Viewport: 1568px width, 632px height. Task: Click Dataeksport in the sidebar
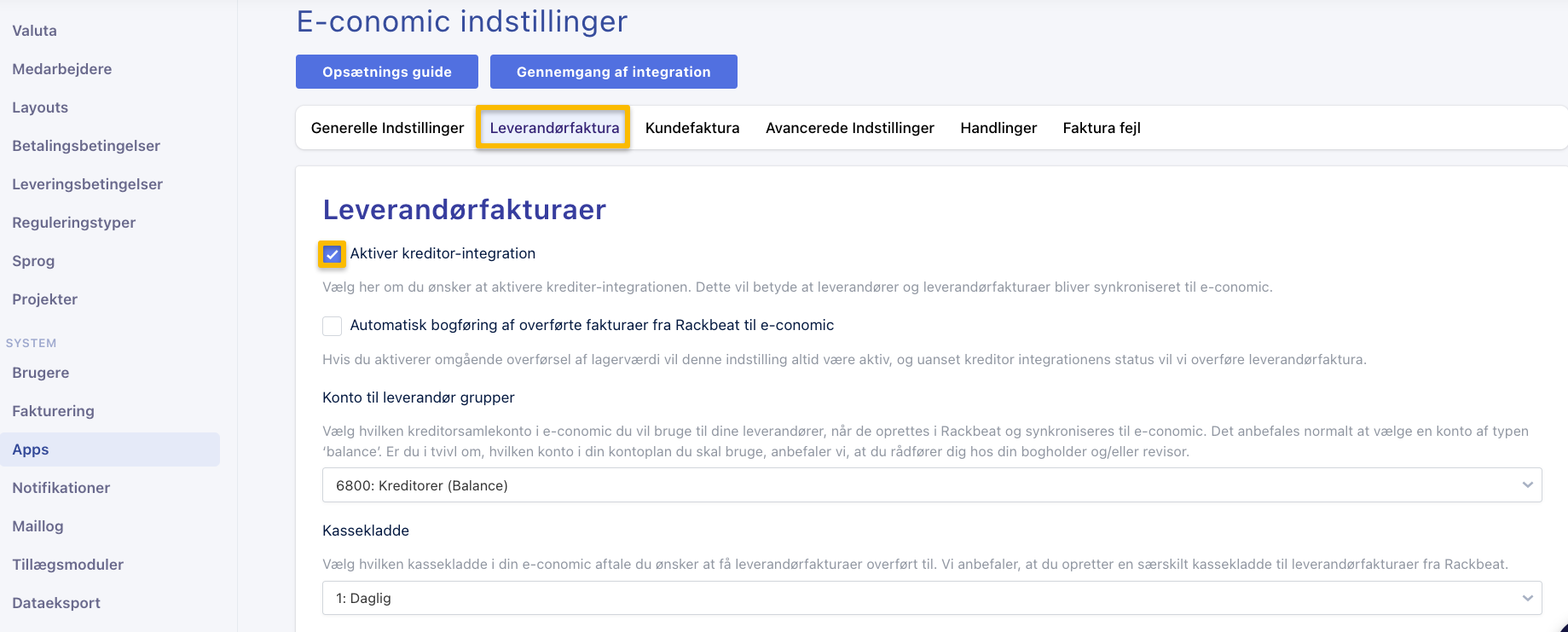pos(56,603)
